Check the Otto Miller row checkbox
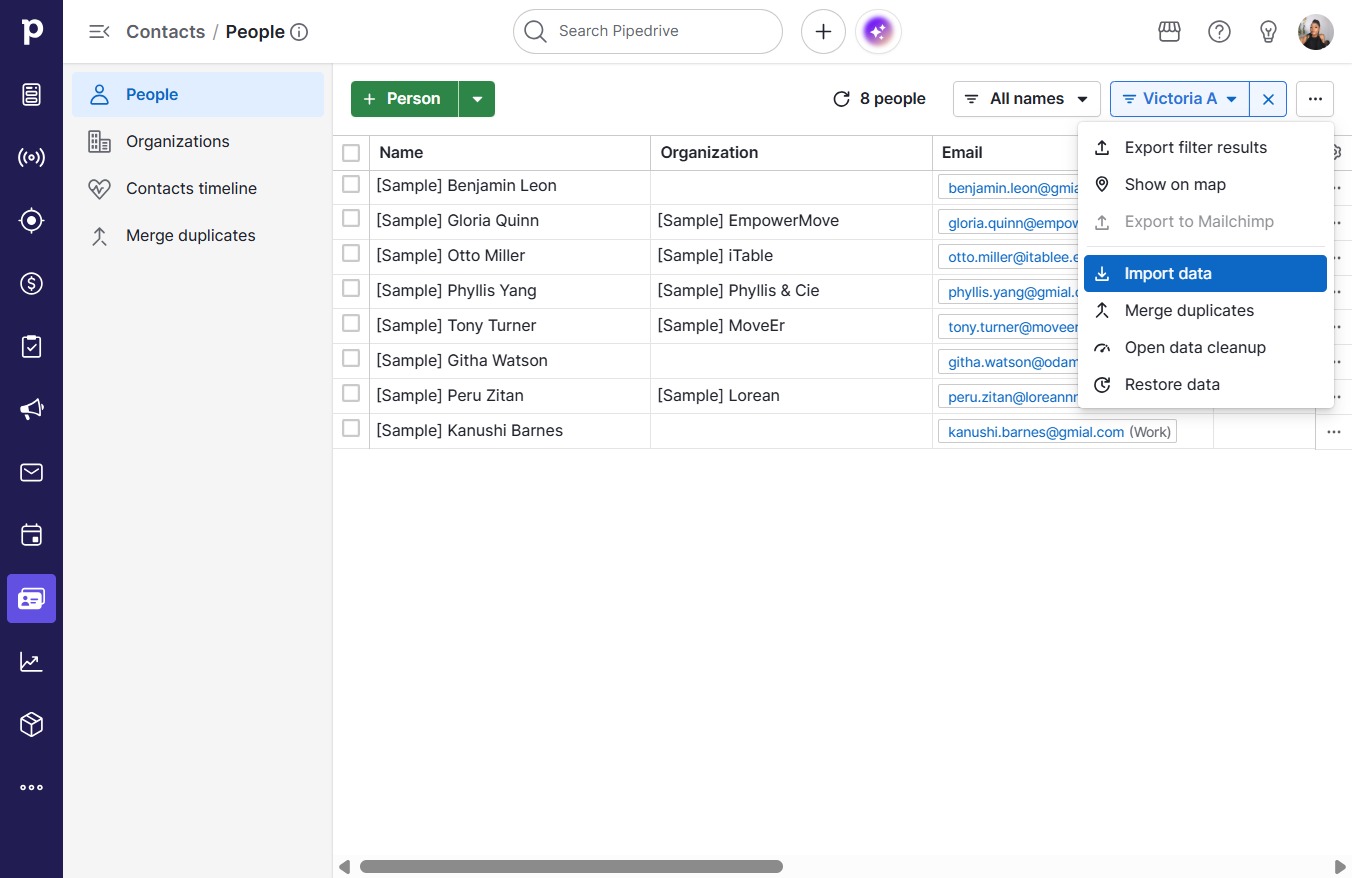Viewport: 1352px width, 878px height. pos(351,253)
